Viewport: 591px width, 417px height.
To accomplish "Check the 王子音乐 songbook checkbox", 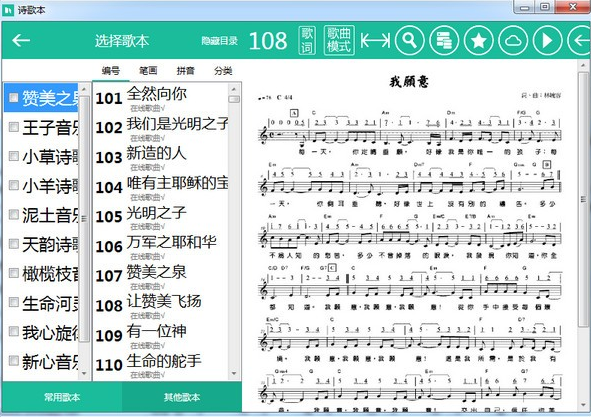I will [14, 127].
